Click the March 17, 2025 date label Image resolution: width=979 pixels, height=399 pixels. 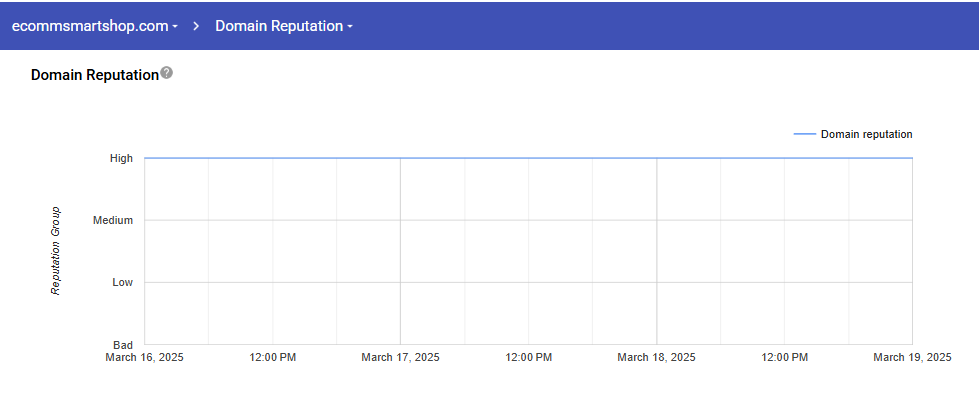[x=400, y=358]
